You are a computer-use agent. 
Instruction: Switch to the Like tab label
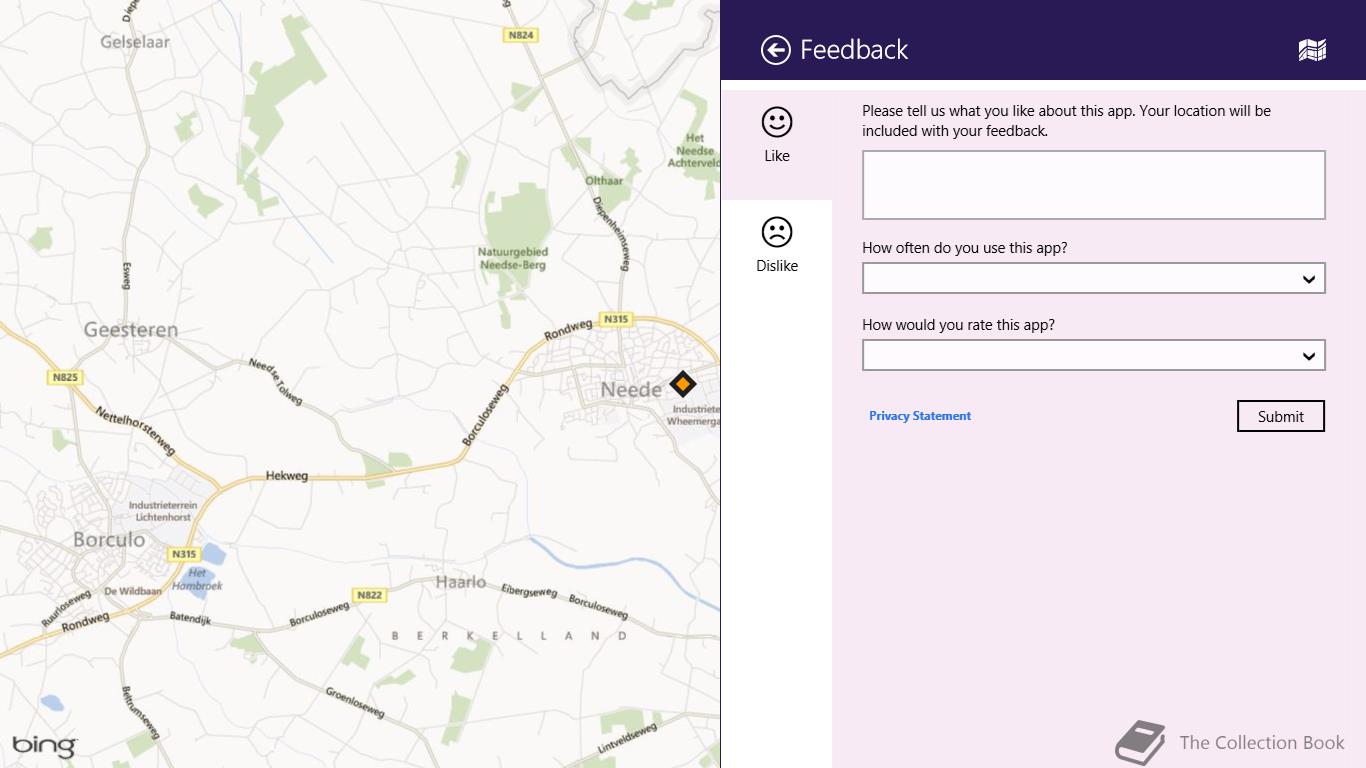point(777,156)
